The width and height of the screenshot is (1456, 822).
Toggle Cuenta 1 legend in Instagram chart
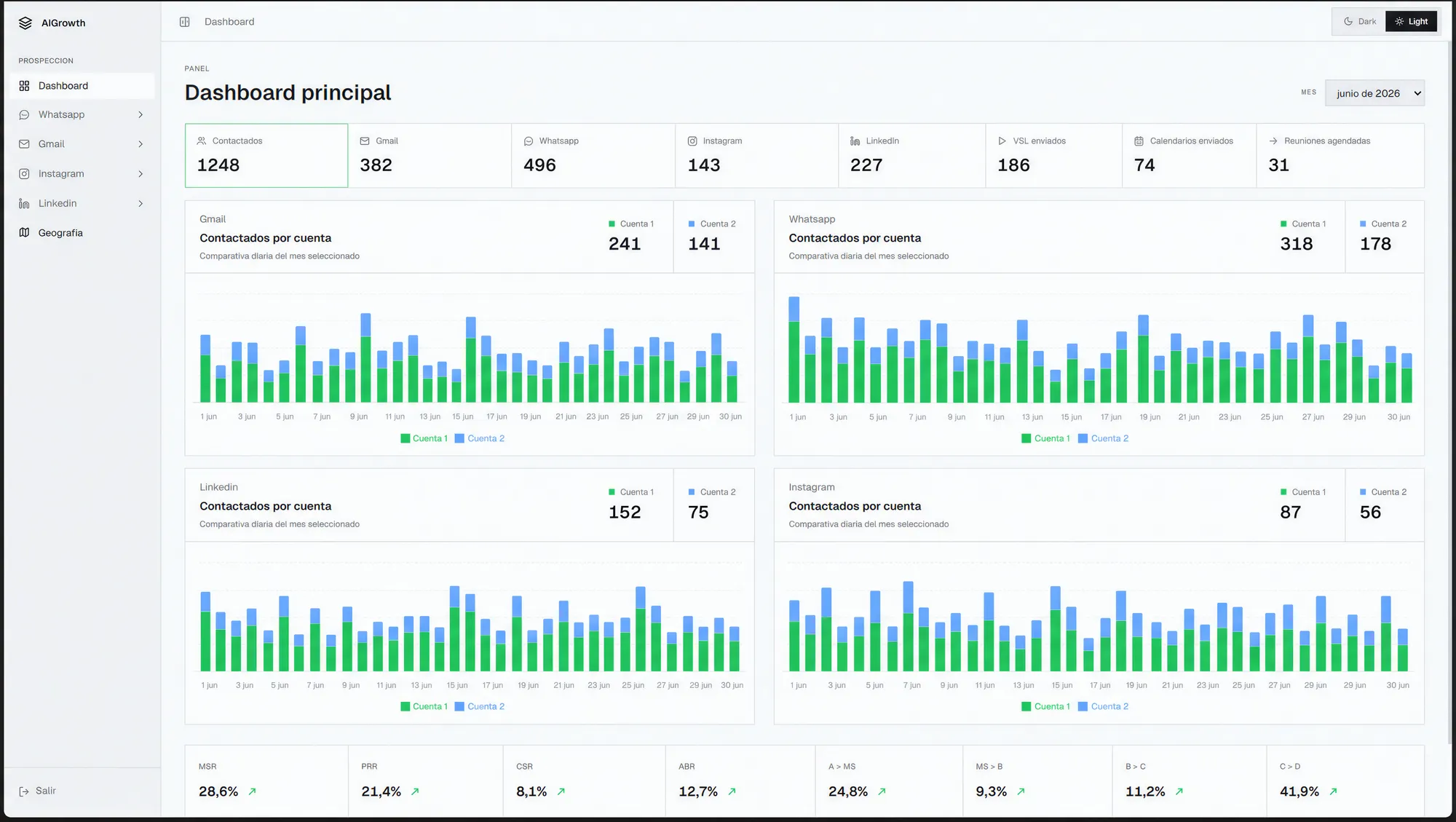[1045, 706]
